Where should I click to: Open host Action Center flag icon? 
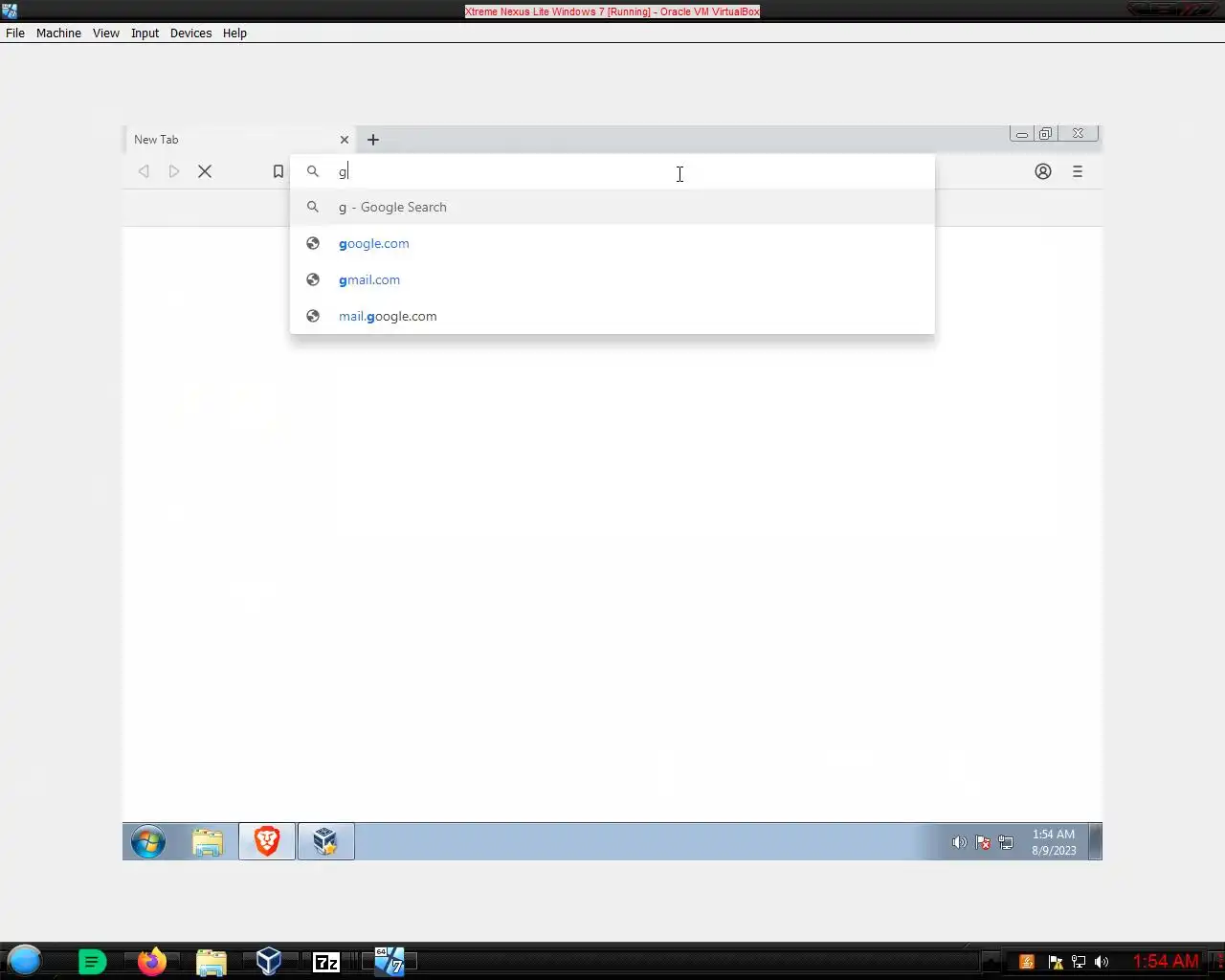tap(1056, 962)
